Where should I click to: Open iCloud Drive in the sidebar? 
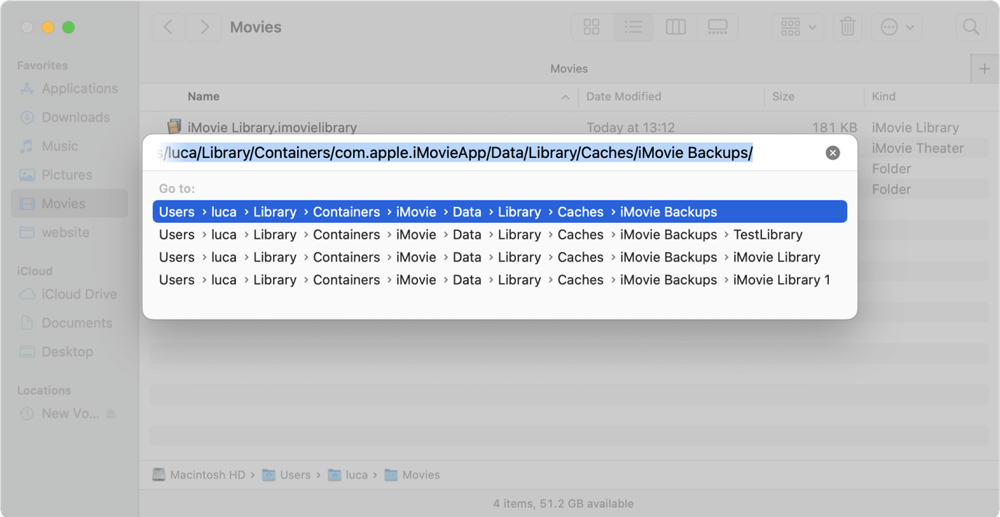click(x=69, y=294)
